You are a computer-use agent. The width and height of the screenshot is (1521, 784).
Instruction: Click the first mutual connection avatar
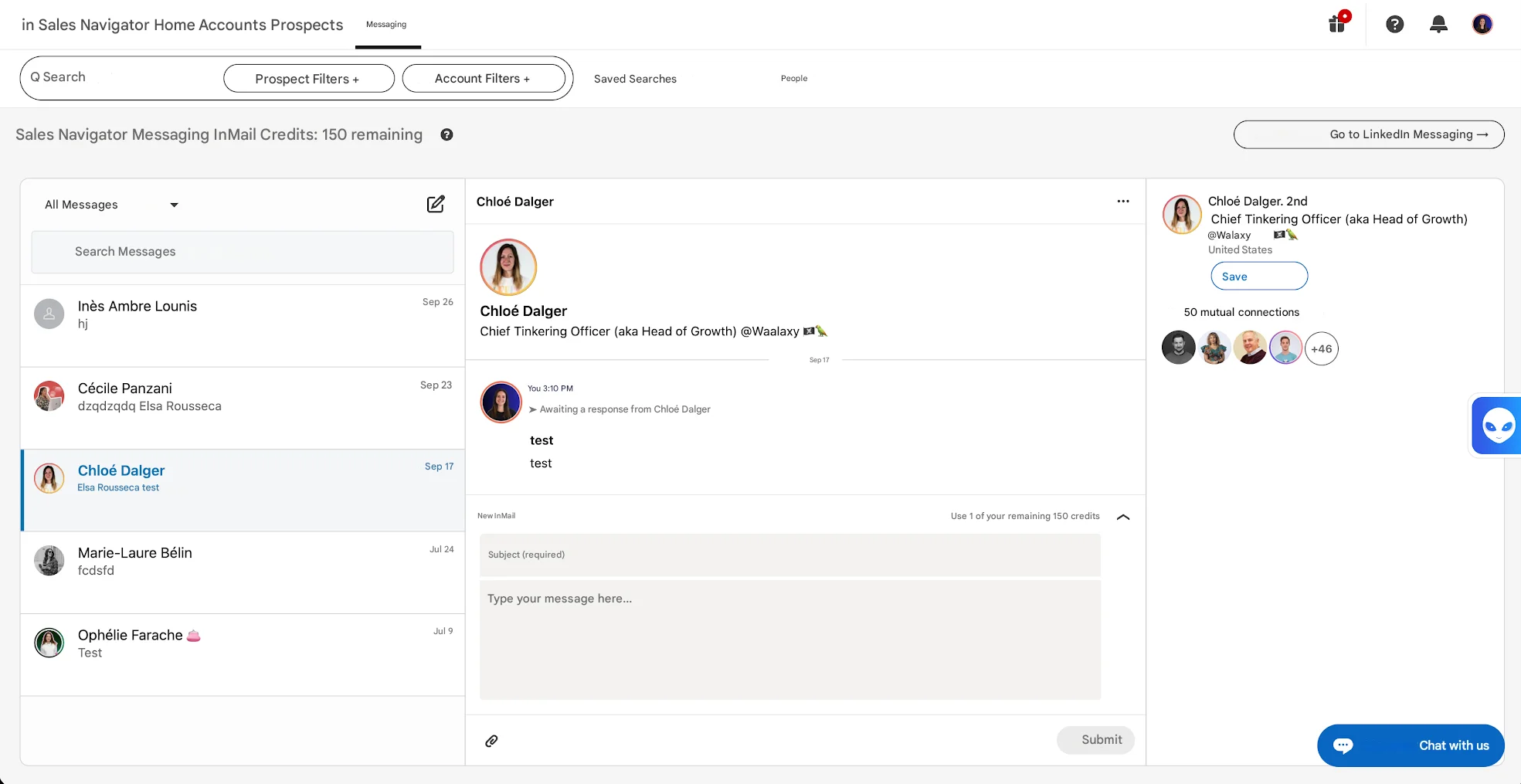coord(1179,348)
